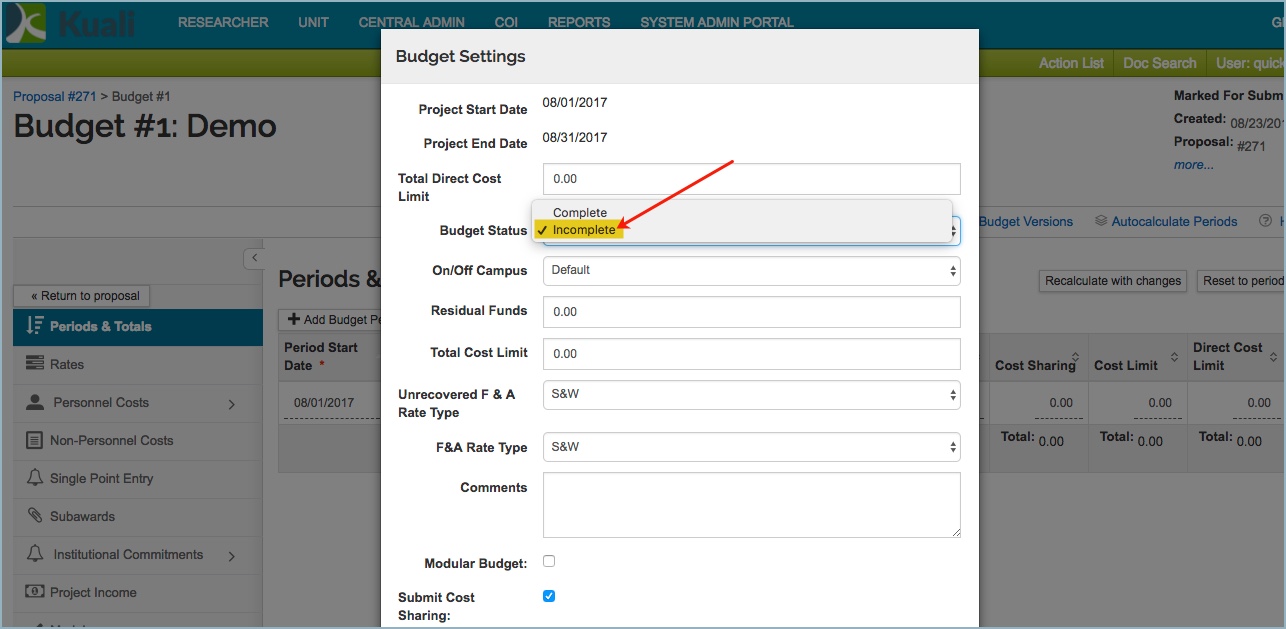Open the REPORTS menu
The image size is (1286, 629).
[579, 22]
